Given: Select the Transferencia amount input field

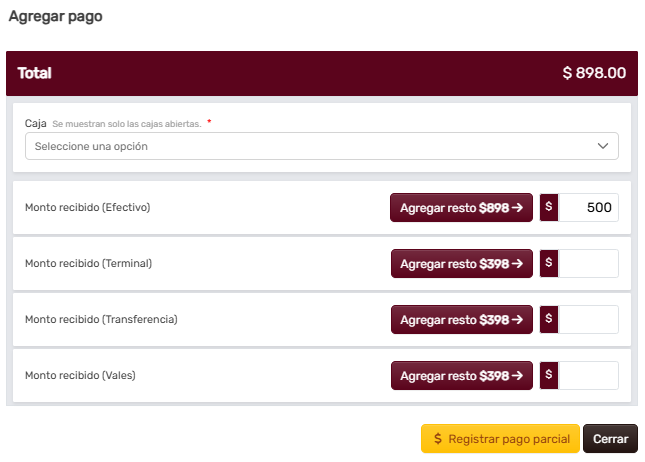Looking at the screenshot, I should tap(588, 320).
